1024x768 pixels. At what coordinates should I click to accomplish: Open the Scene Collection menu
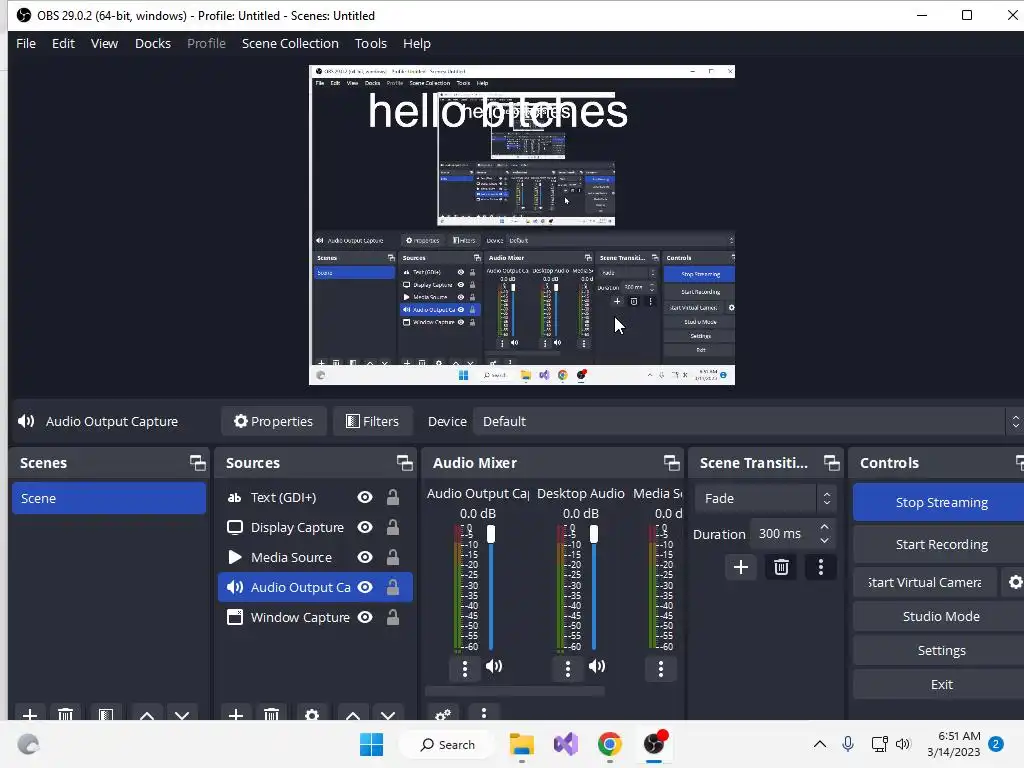(x=290, y=44)
